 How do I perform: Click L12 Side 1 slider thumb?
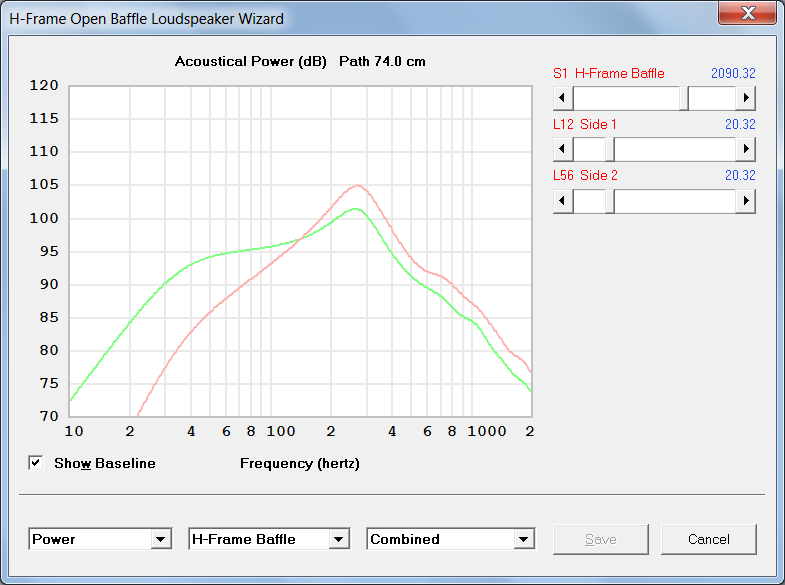(610, 149)
